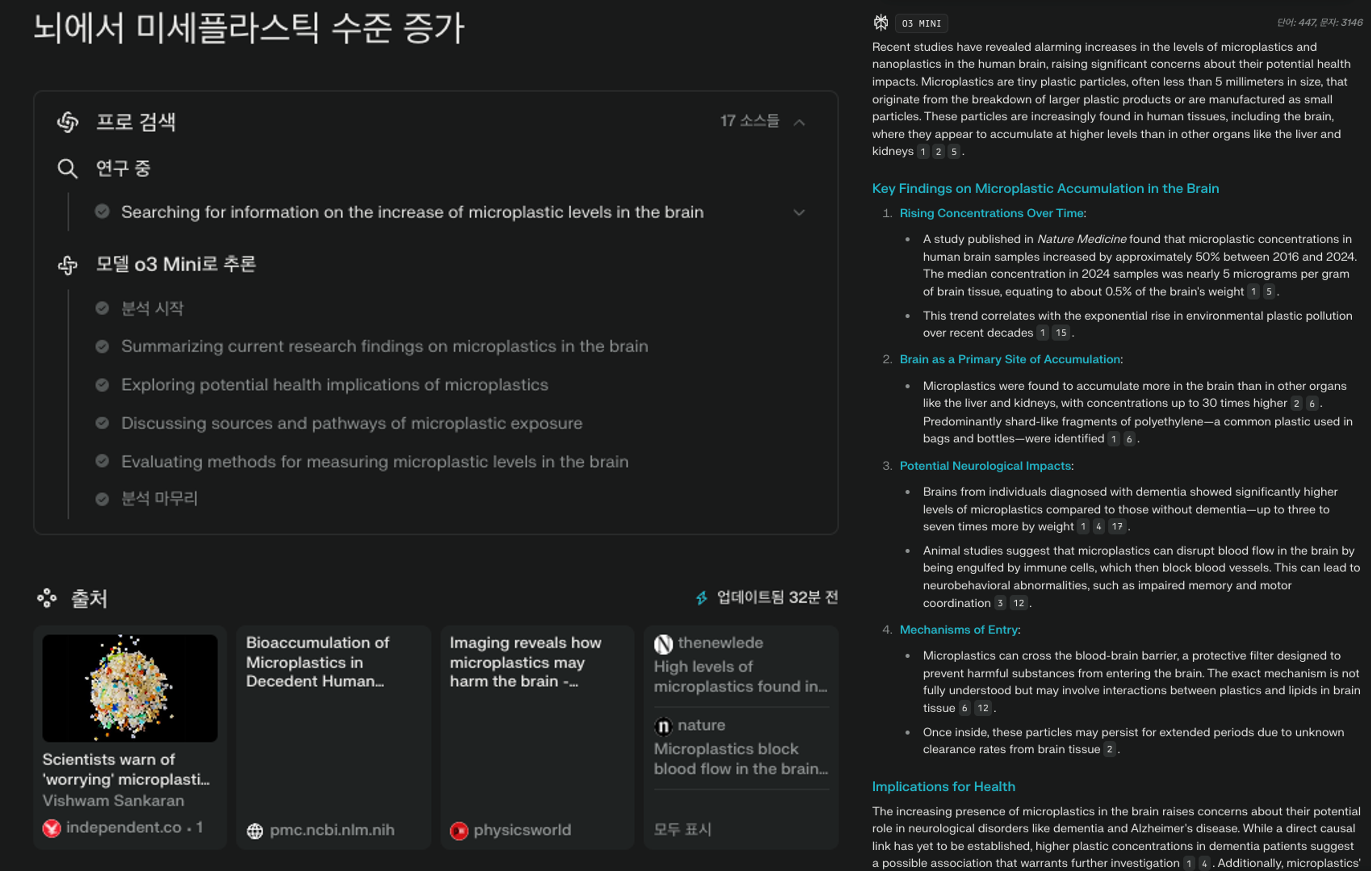Click citation 3 after 'coordination'
Image resolution: width=1372 pixels, height=871 pixels.
[x=1000, y=603]
